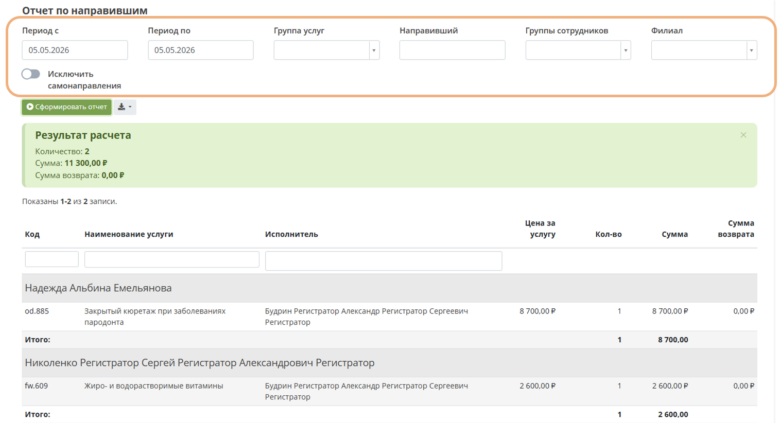Image resolution: width=780 pixels, height=423 pixels.
Task: Click the Исполнитель filter input field
Action: click(x=384, y=261)
